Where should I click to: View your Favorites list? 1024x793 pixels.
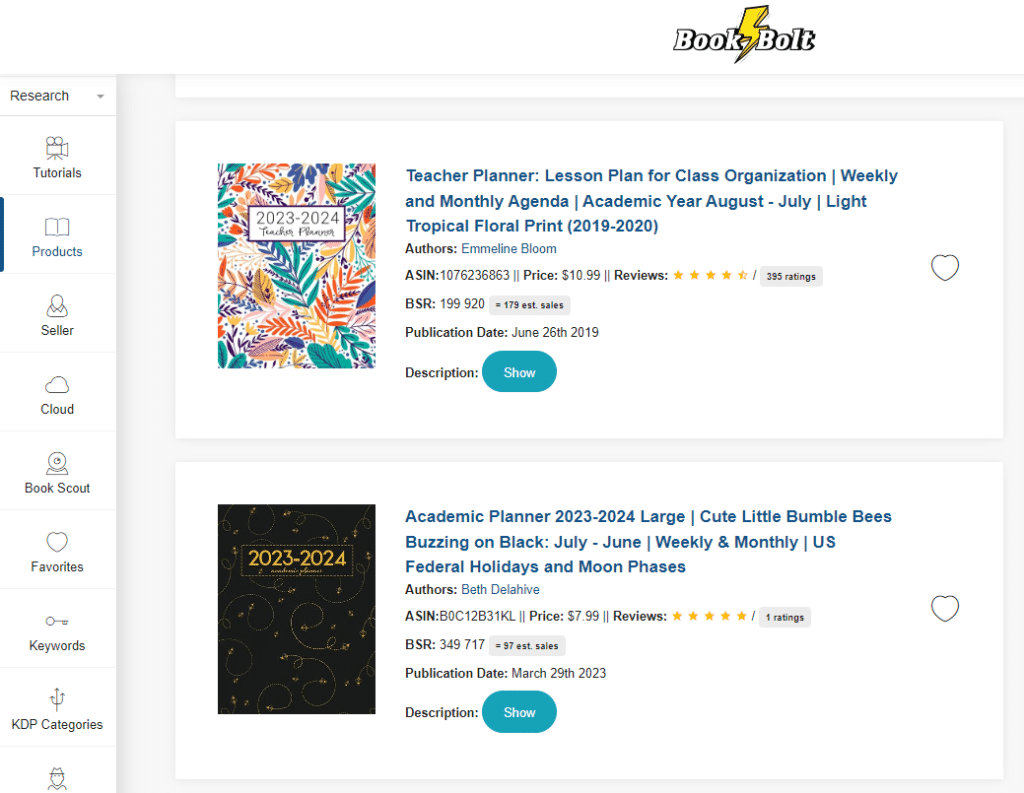[x=57, y=549]
